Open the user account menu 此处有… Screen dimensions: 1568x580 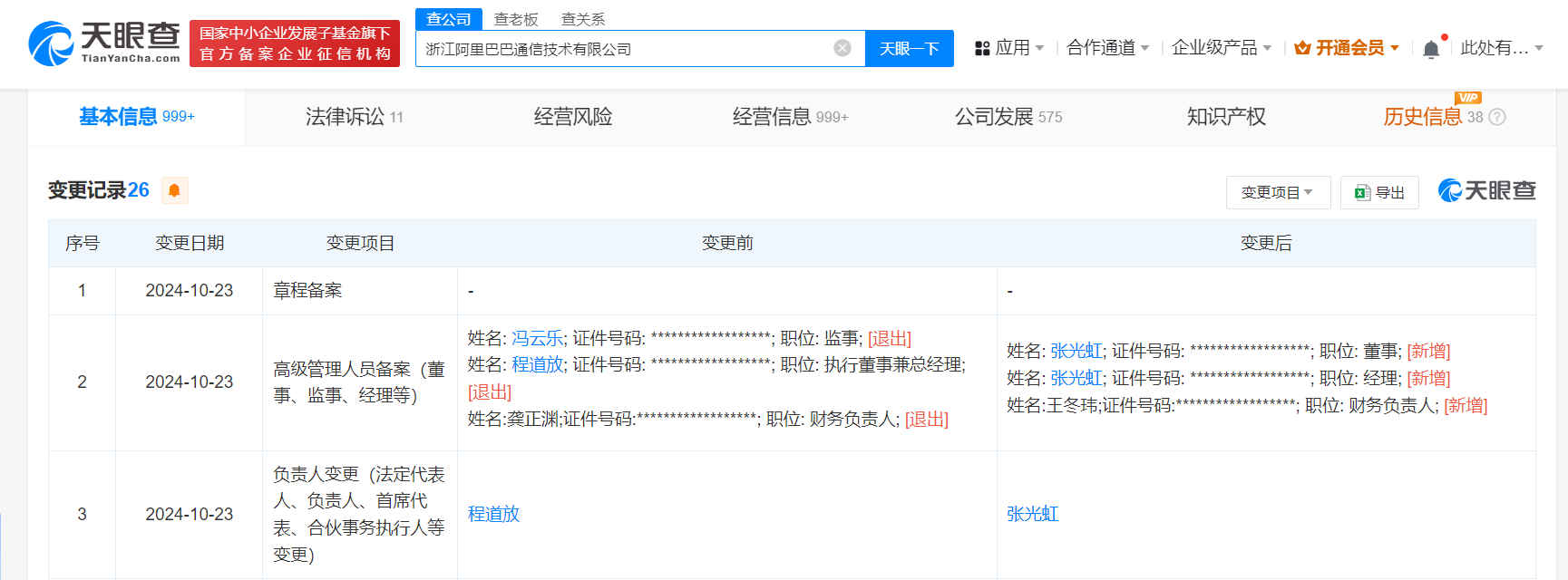coord(1502,48)
